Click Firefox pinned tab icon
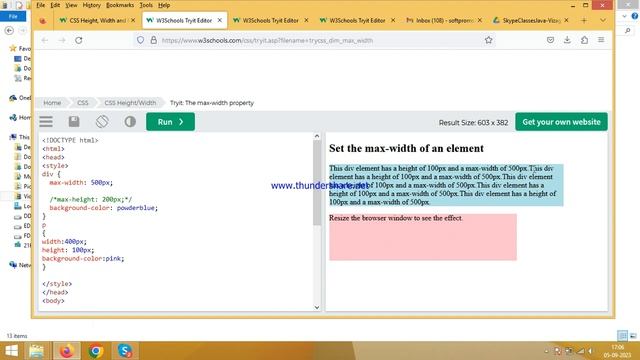The image size is (640, 360). tap(43, 20)
